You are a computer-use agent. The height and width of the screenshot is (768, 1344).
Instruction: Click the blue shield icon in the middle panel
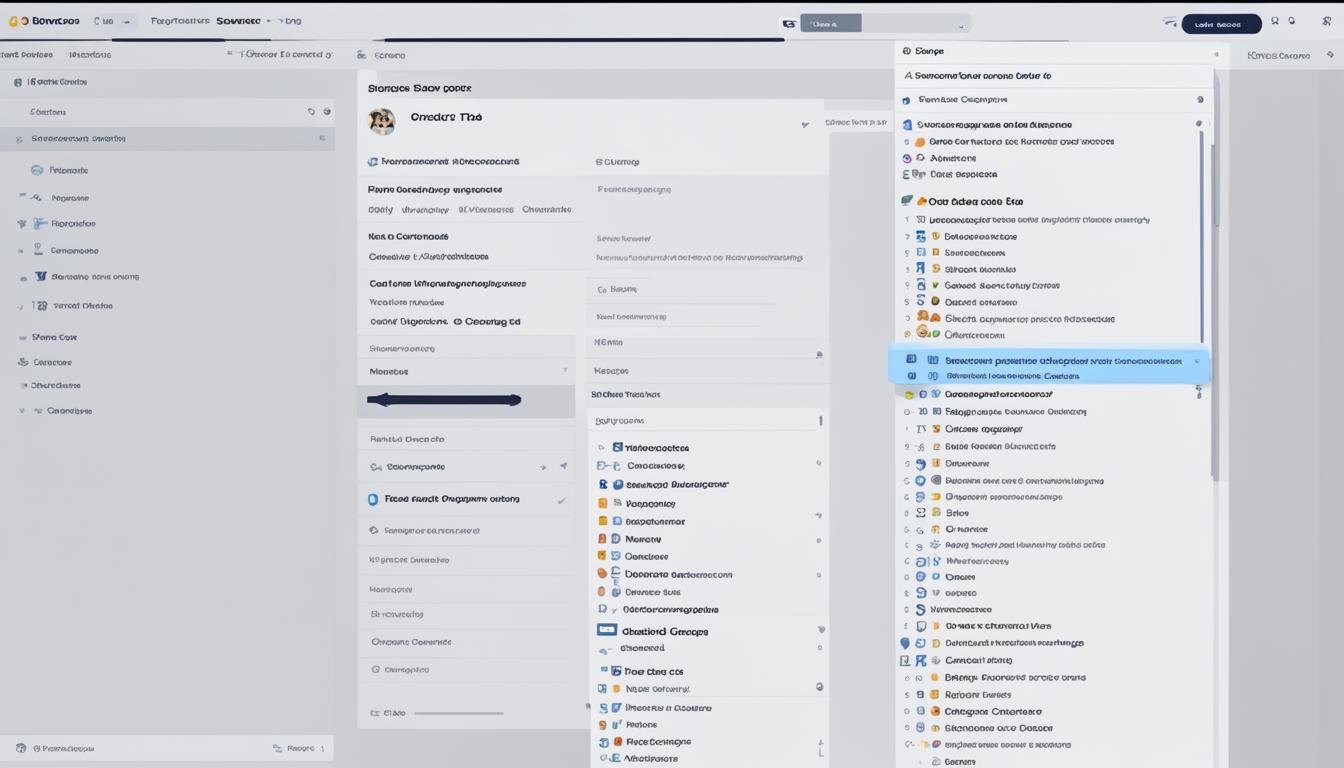click(x=373, y=499)
